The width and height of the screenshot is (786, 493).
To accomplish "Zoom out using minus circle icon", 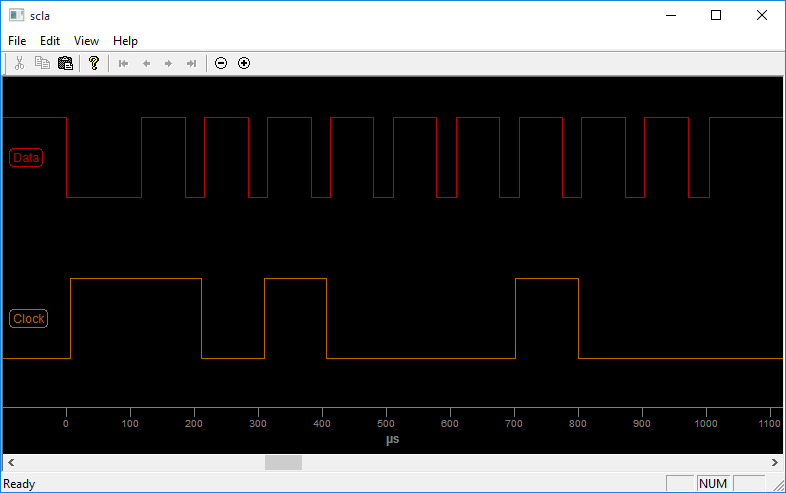I will [221, 63].
